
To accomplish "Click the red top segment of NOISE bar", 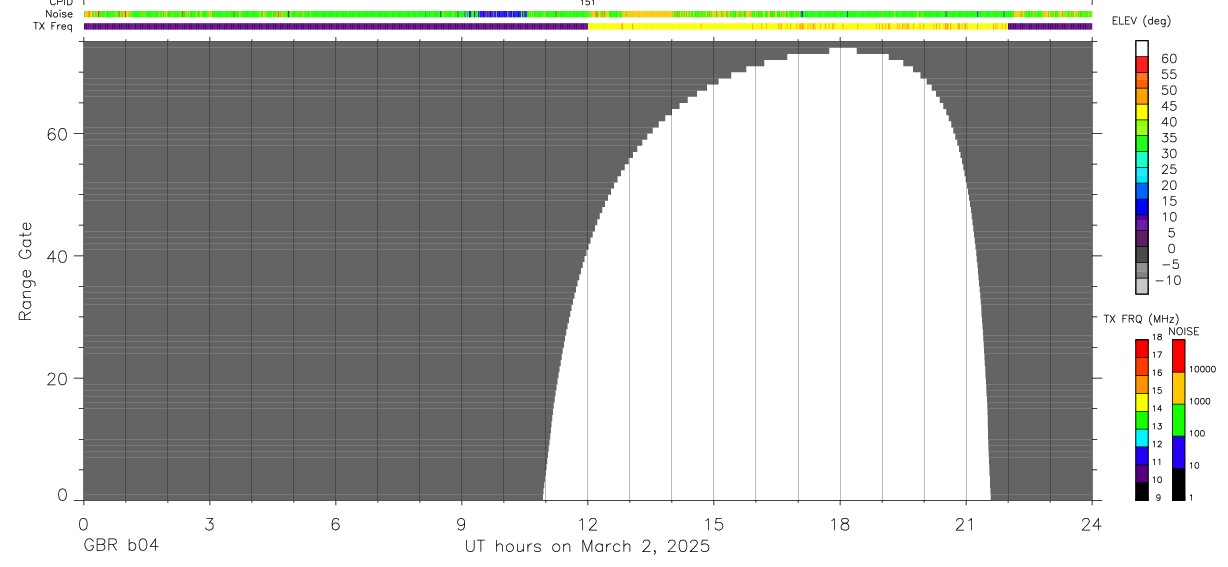I will [1178, 356].
